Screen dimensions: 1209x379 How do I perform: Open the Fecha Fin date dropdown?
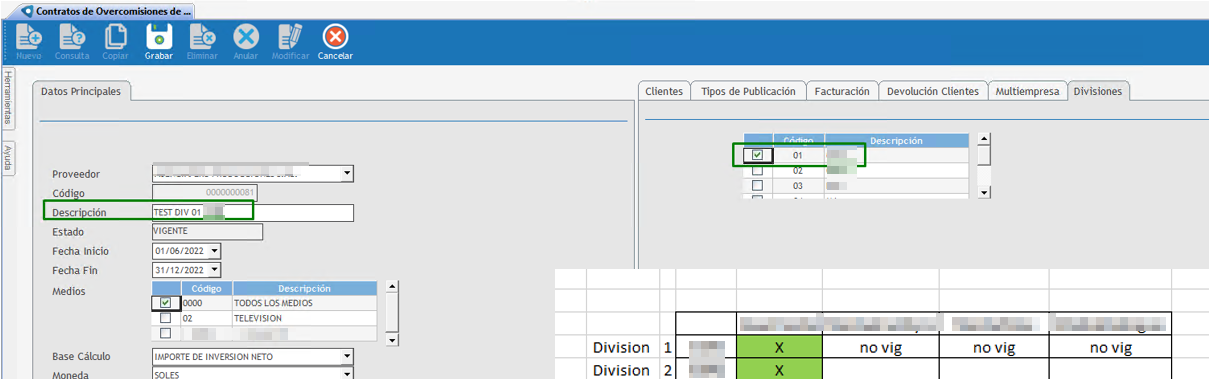214,270
